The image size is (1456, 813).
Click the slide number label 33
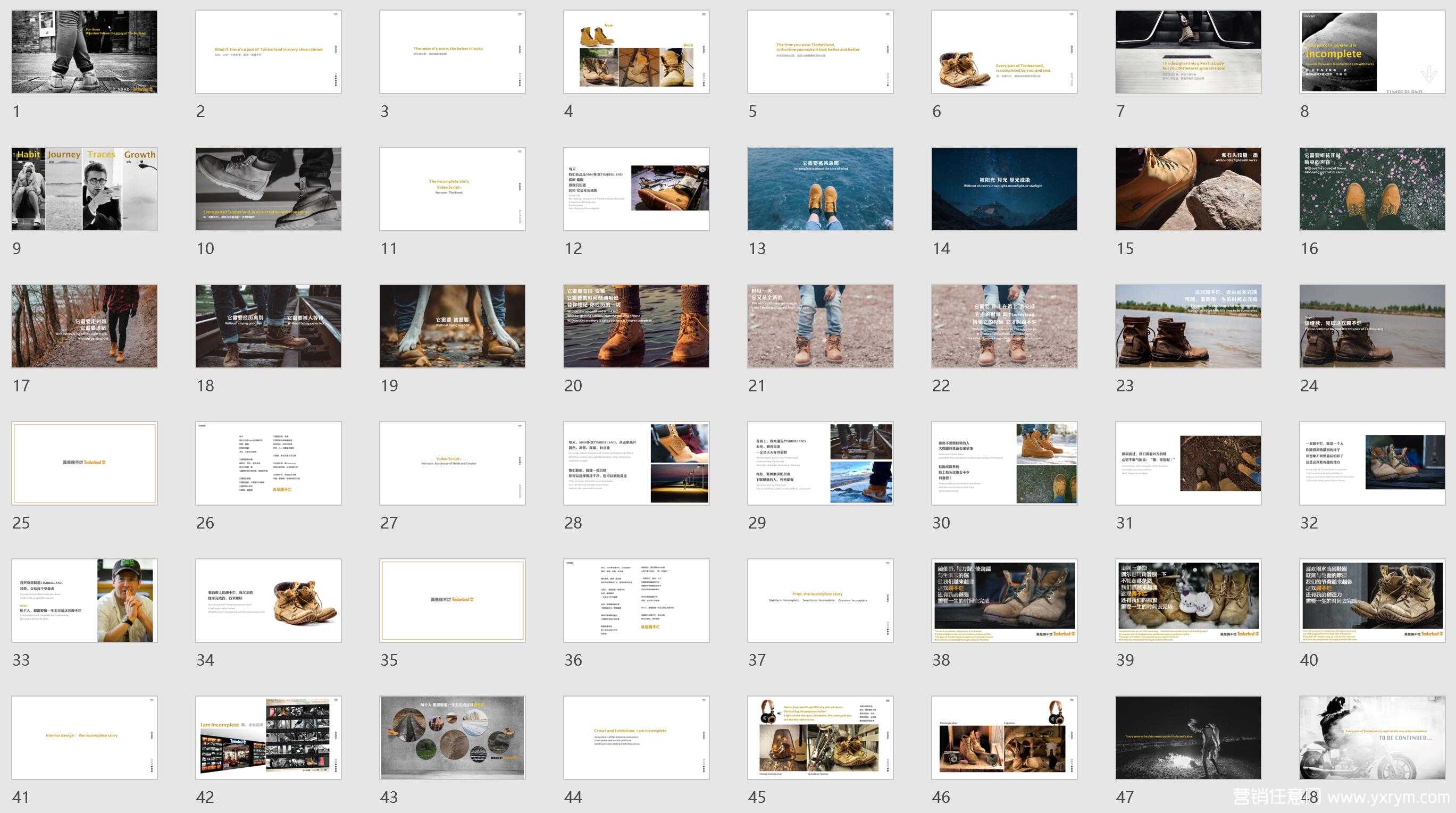coord(21,660)
